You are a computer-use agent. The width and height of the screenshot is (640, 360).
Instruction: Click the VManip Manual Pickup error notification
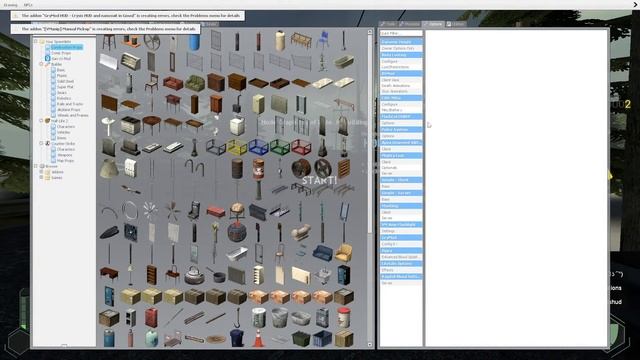(105, 29)
